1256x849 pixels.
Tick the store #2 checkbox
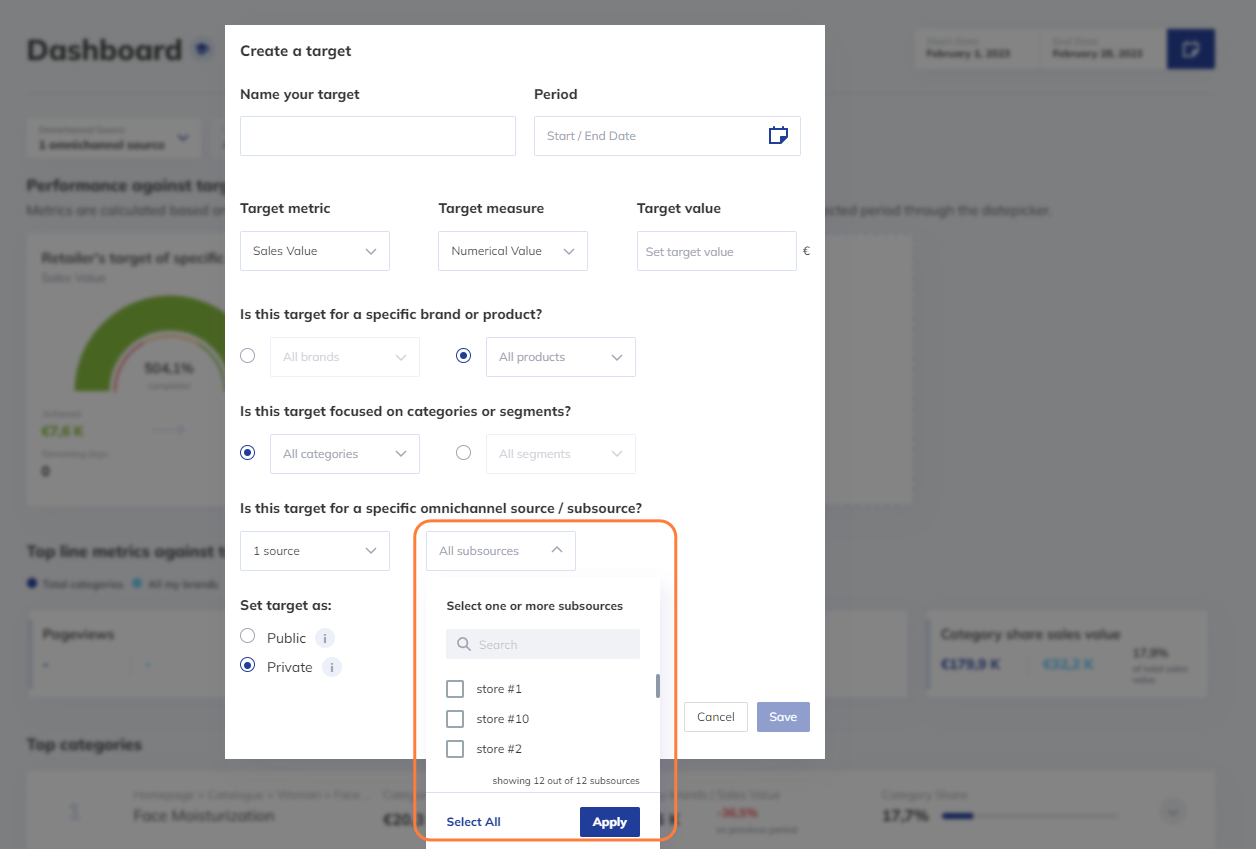coord(455,749)
